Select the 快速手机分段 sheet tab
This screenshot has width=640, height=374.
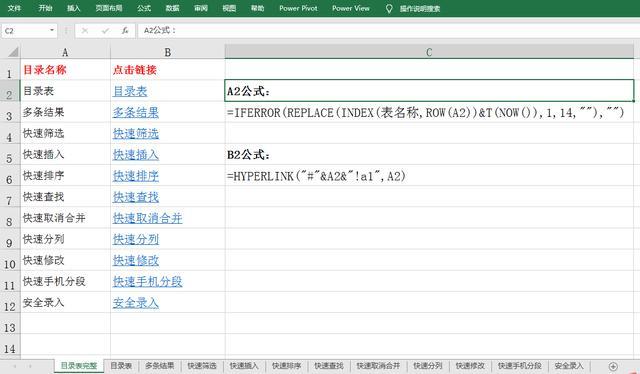(x=519, y=366)
